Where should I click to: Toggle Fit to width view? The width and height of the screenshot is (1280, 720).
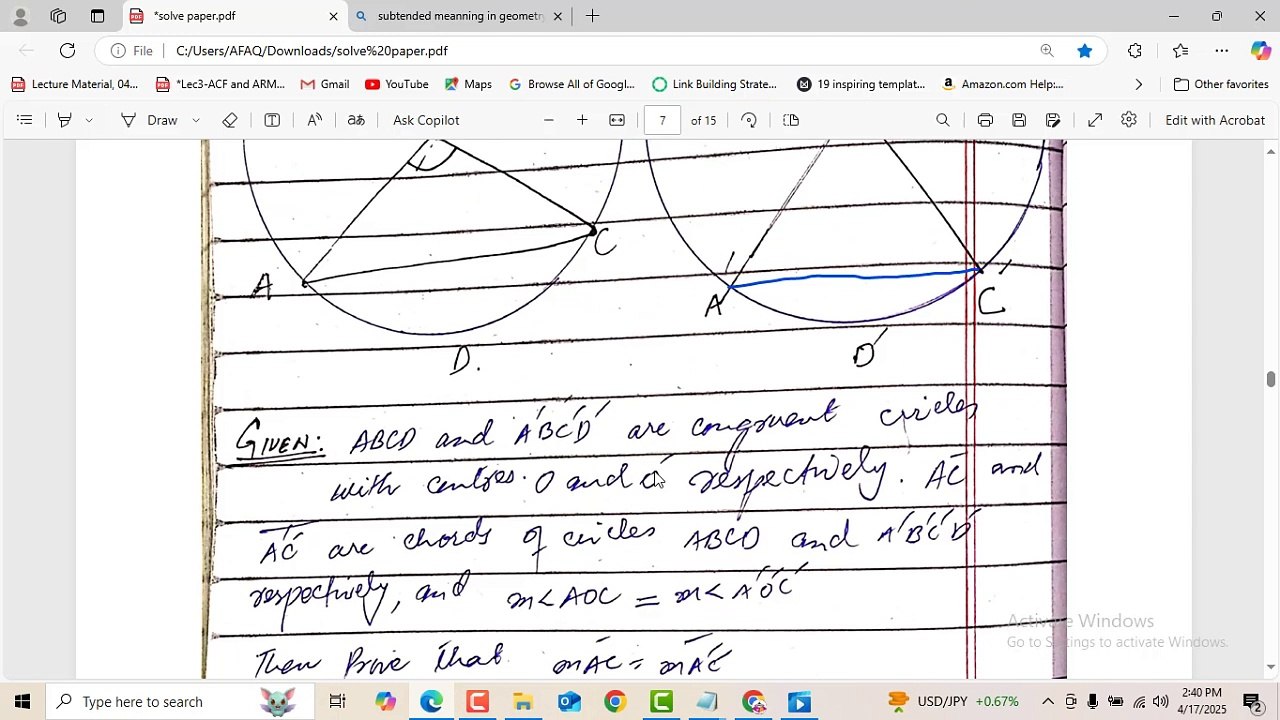click(617, 120)
